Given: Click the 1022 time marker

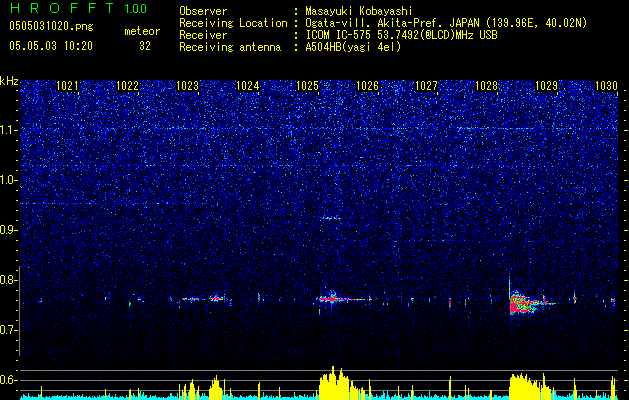Looking at the screenshot, I should tap(128, 86).
